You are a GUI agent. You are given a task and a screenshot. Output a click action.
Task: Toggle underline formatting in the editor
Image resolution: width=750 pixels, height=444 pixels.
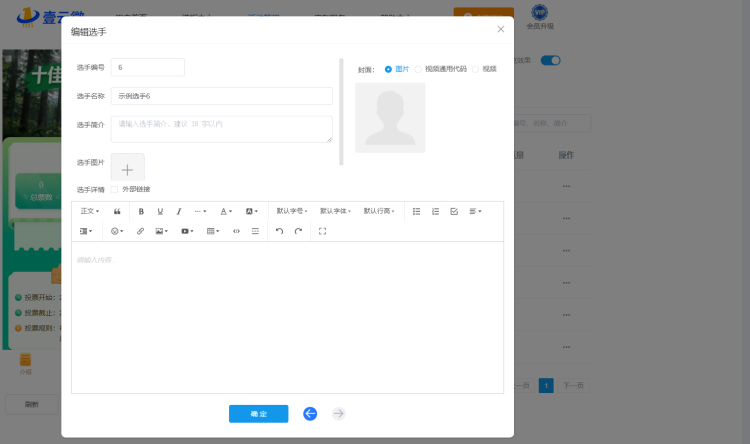160,211
